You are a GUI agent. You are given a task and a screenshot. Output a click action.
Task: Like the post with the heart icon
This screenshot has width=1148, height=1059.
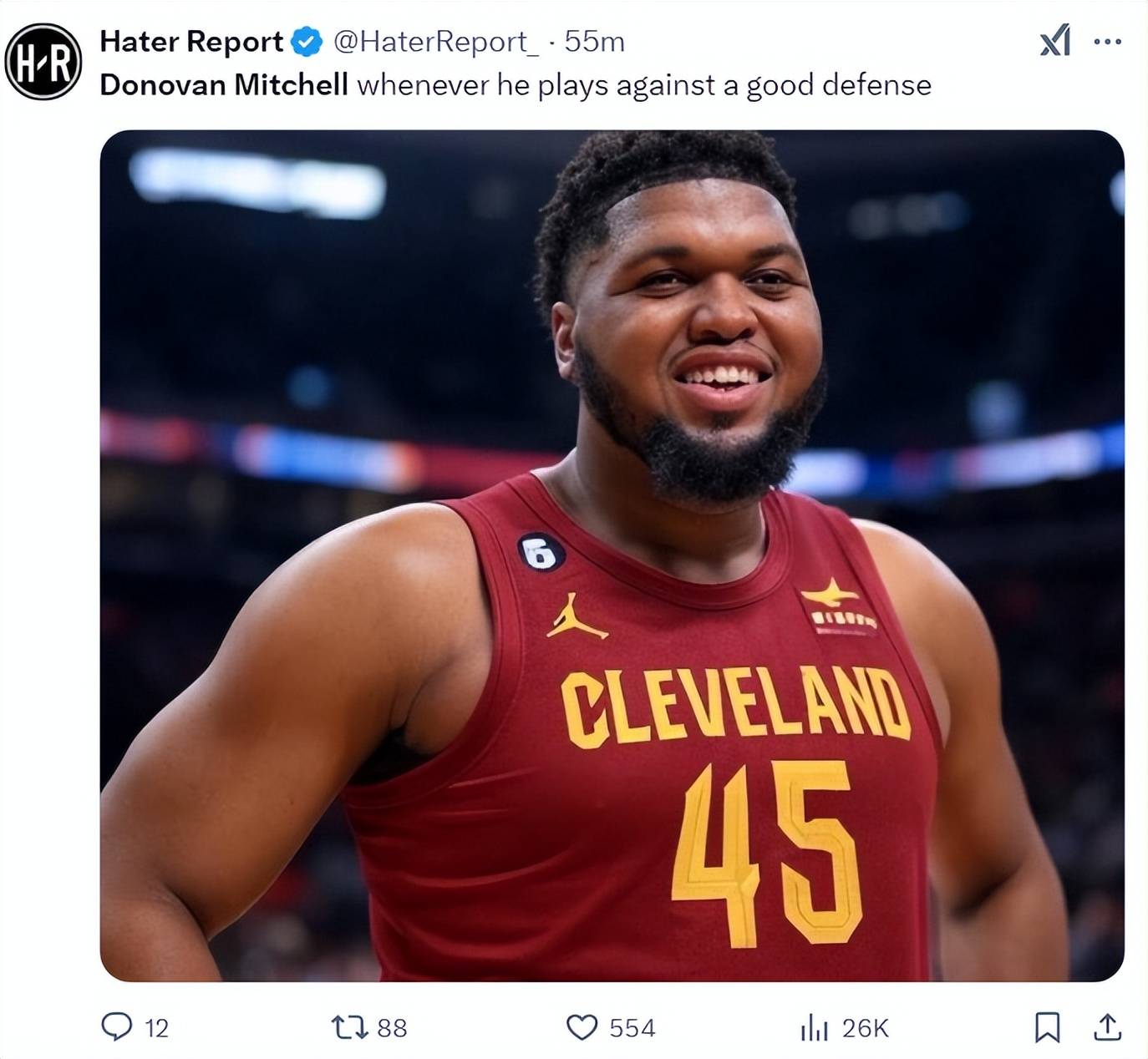click(582, 1026)
